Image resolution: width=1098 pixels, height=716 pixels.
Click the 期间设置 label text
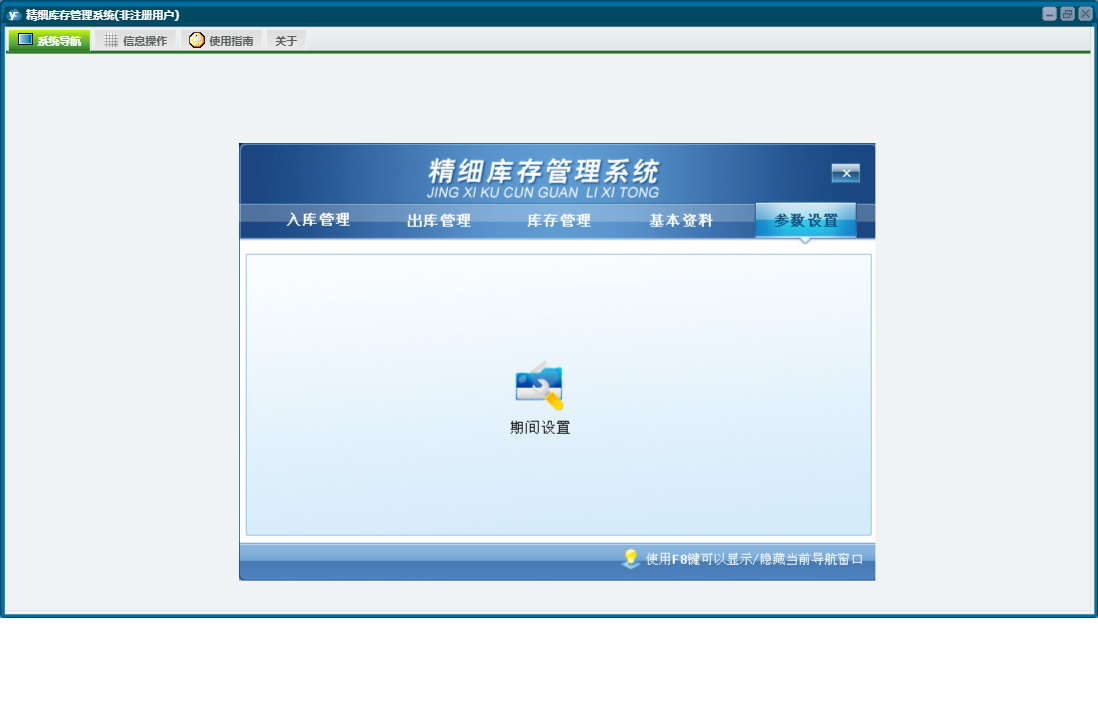540,427
